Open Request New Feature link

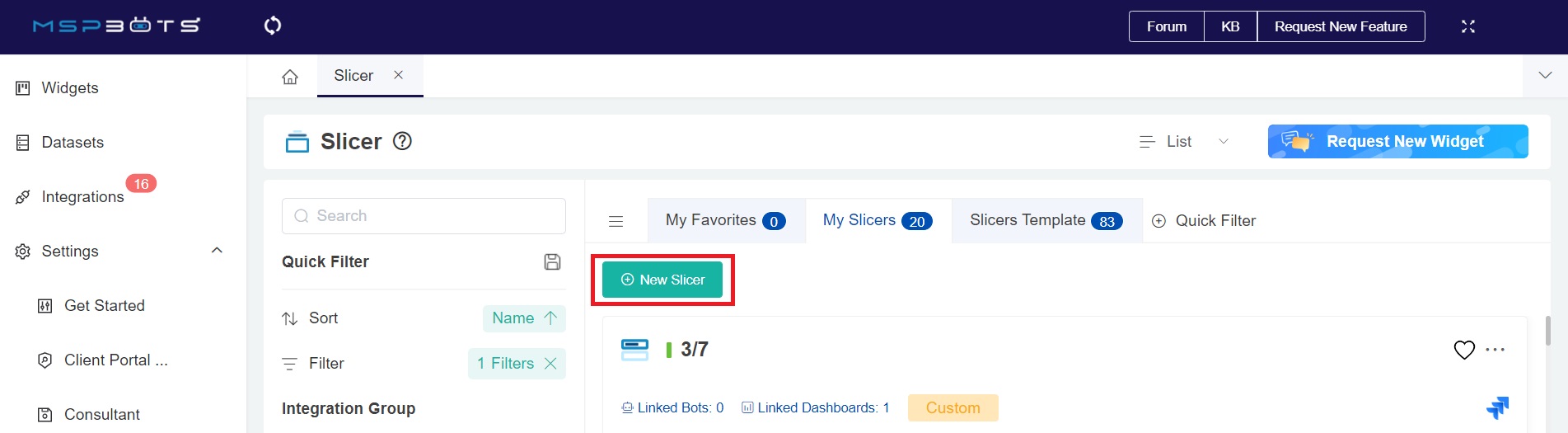tap(1340, 26)
